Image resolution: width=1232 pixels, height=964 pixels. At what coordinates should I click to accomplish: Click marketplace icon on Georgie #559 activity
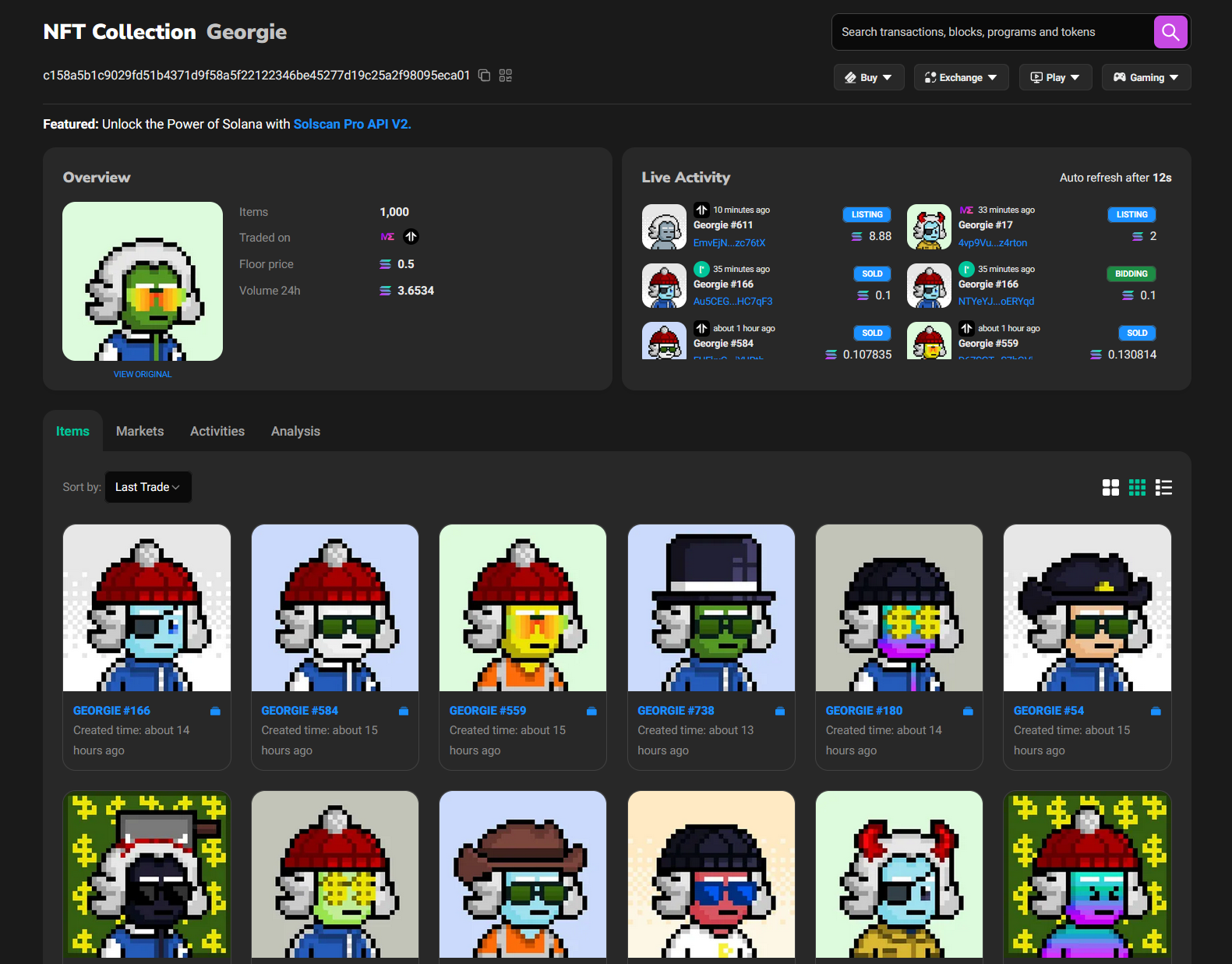[x=966, y=328]
